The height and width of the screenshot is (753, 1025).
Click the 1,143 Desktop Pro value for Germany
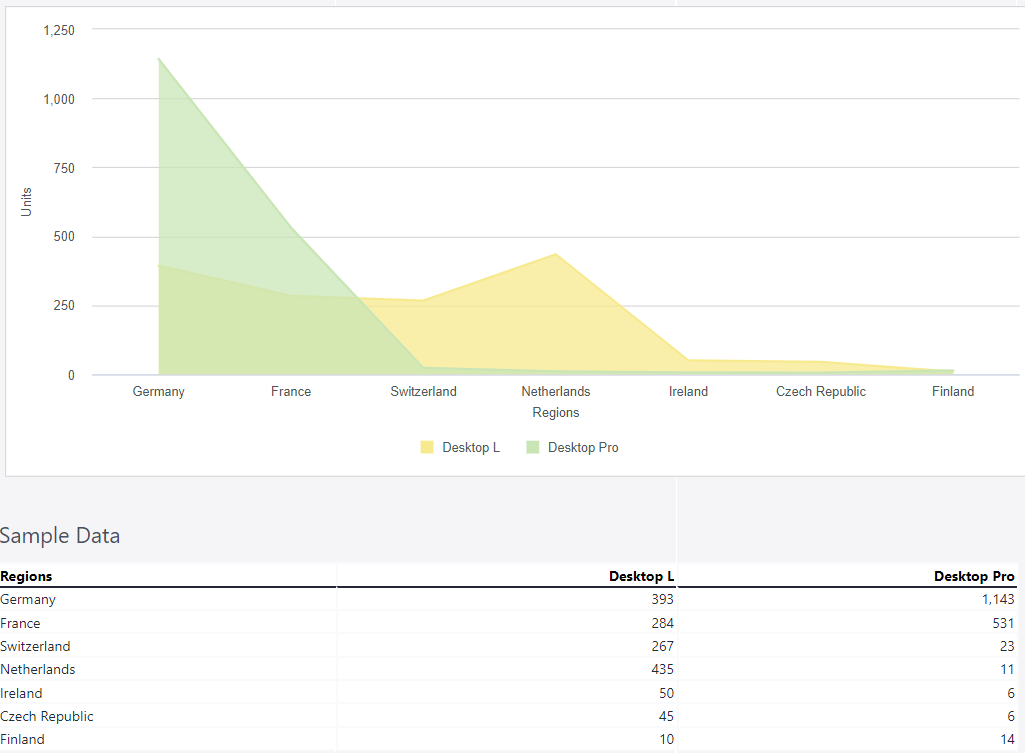(997, 600)
